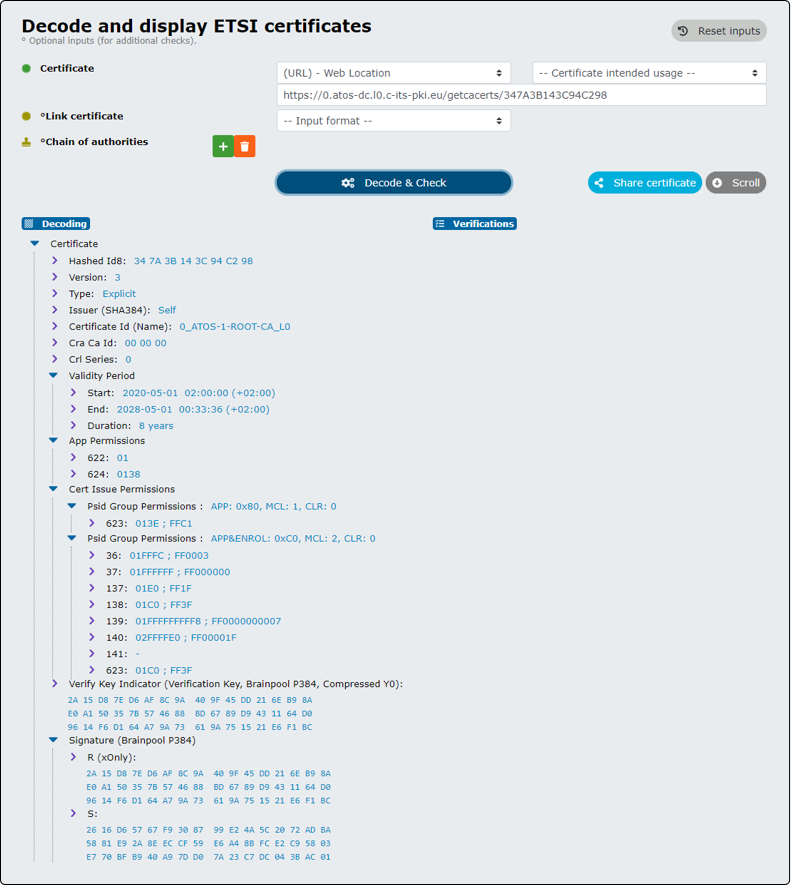Click the green plus add-authority icon
The height and width of the screenshot is (885, 791).
coord(223,146)
